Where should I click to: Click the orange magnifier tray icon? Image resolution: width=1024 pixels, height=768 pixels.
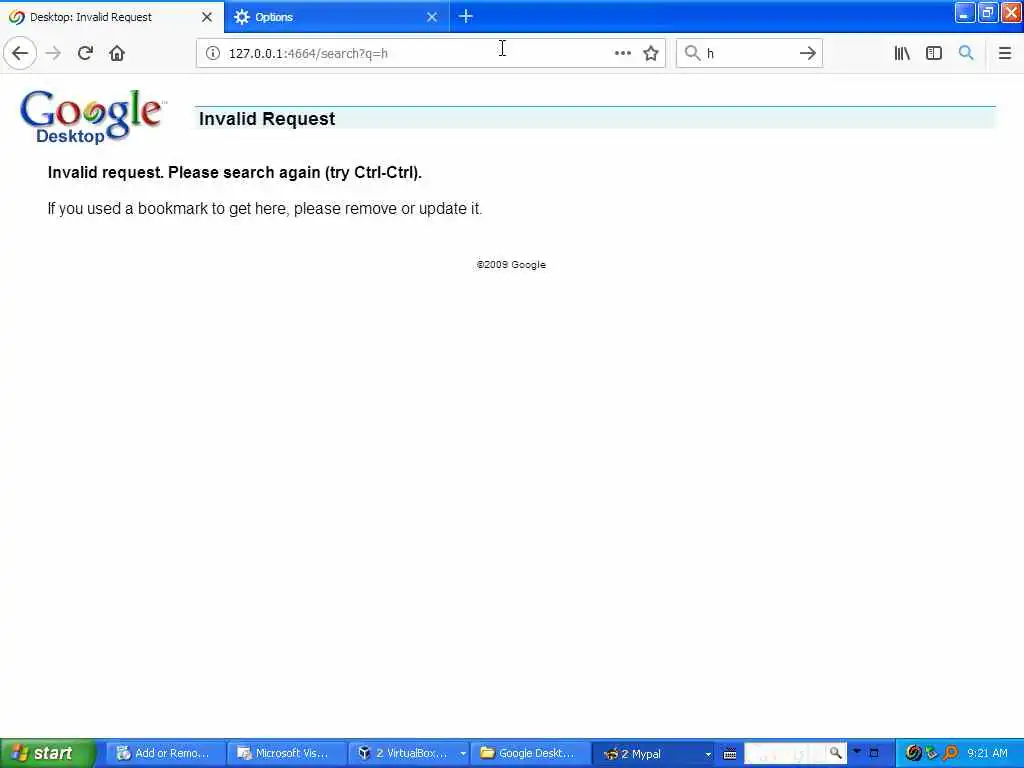[x=950, y=753]
